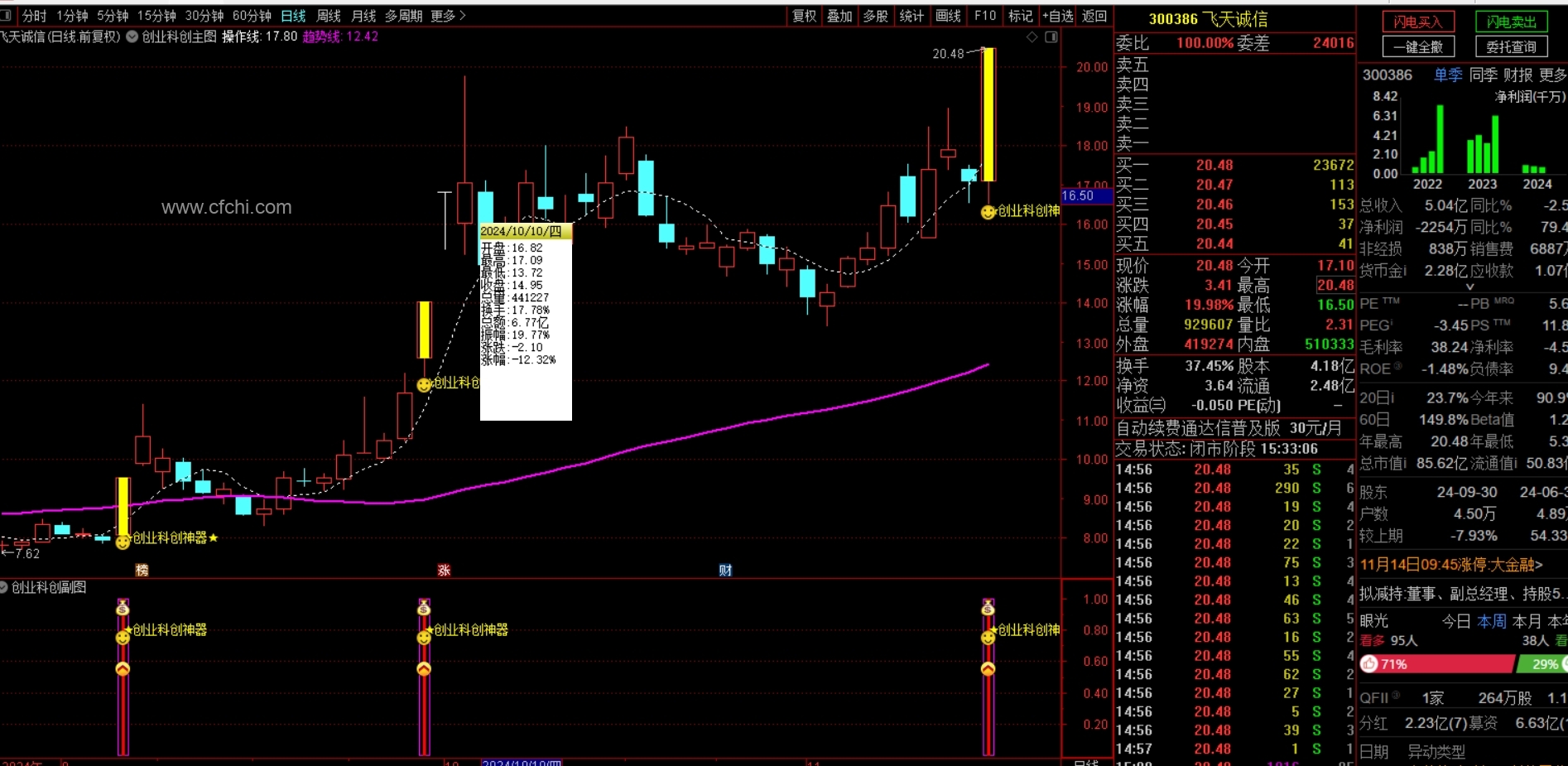Click the 多股 multi-stock button

(x=875, y=16)
